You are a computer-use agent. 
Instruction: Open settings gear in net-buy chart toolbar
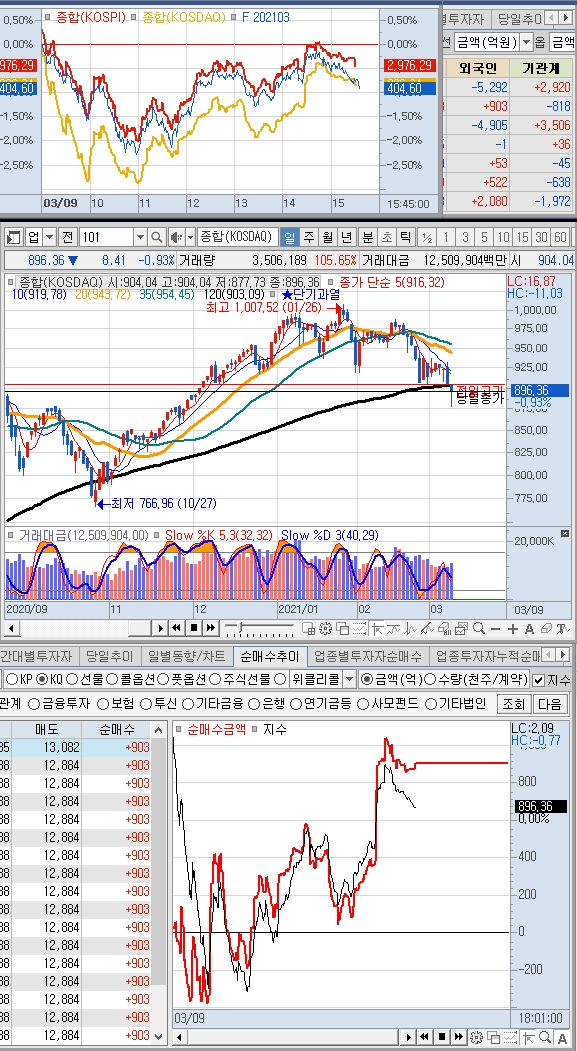[477, 1037]
